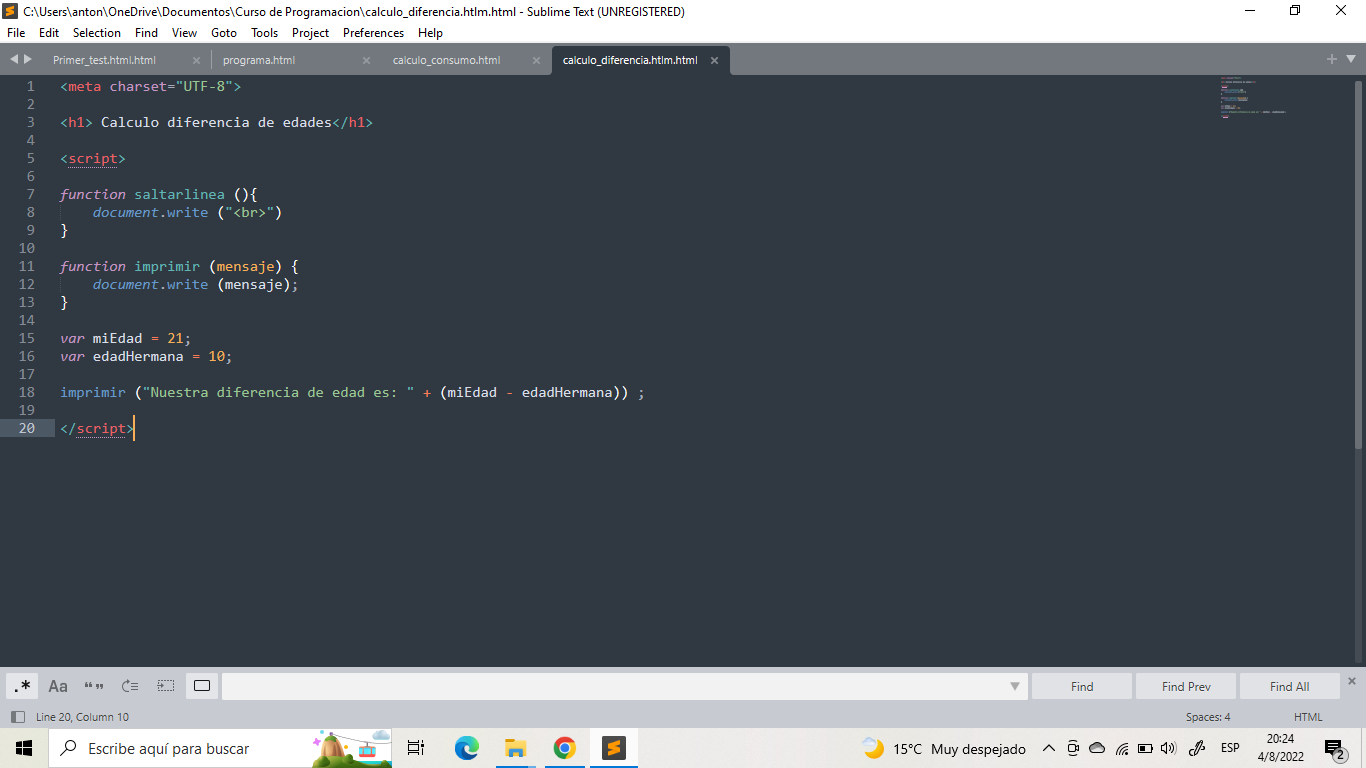1366x768 pixels.
Task: Toggle wrap search option
Action: pyautogui.click(x=130, y=686)
